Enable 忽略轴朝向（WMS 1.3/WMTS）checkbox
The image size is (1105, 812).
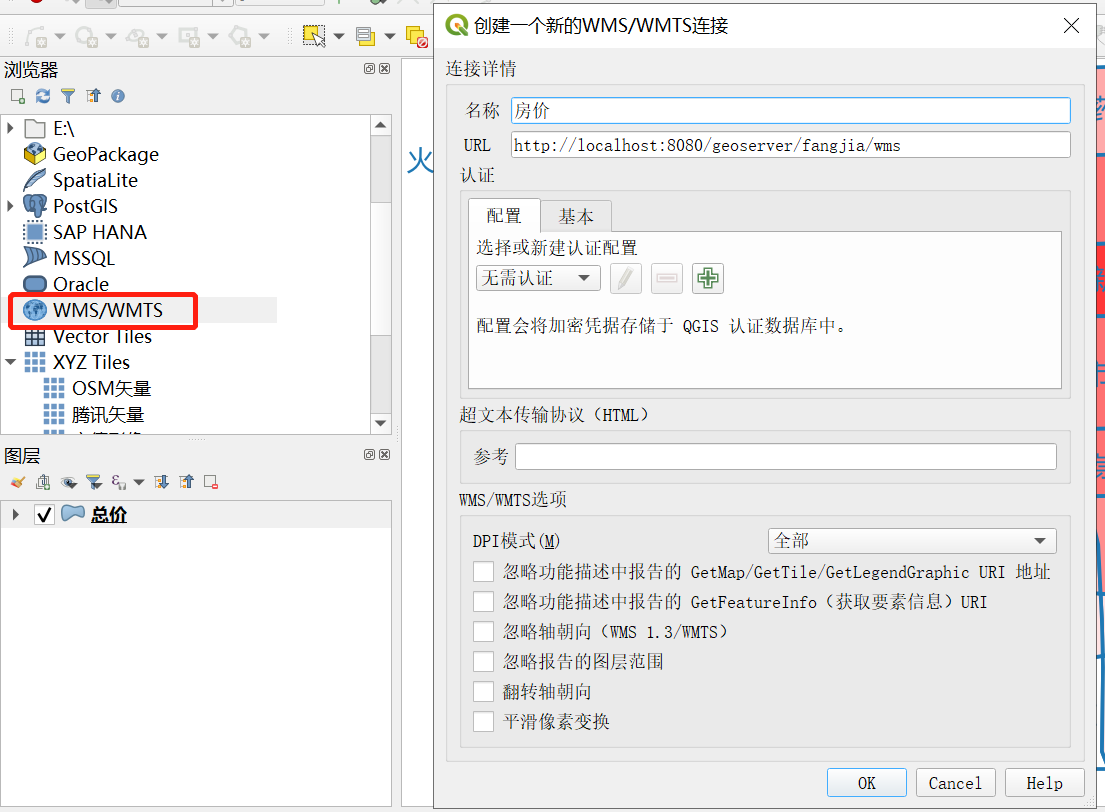484,631
